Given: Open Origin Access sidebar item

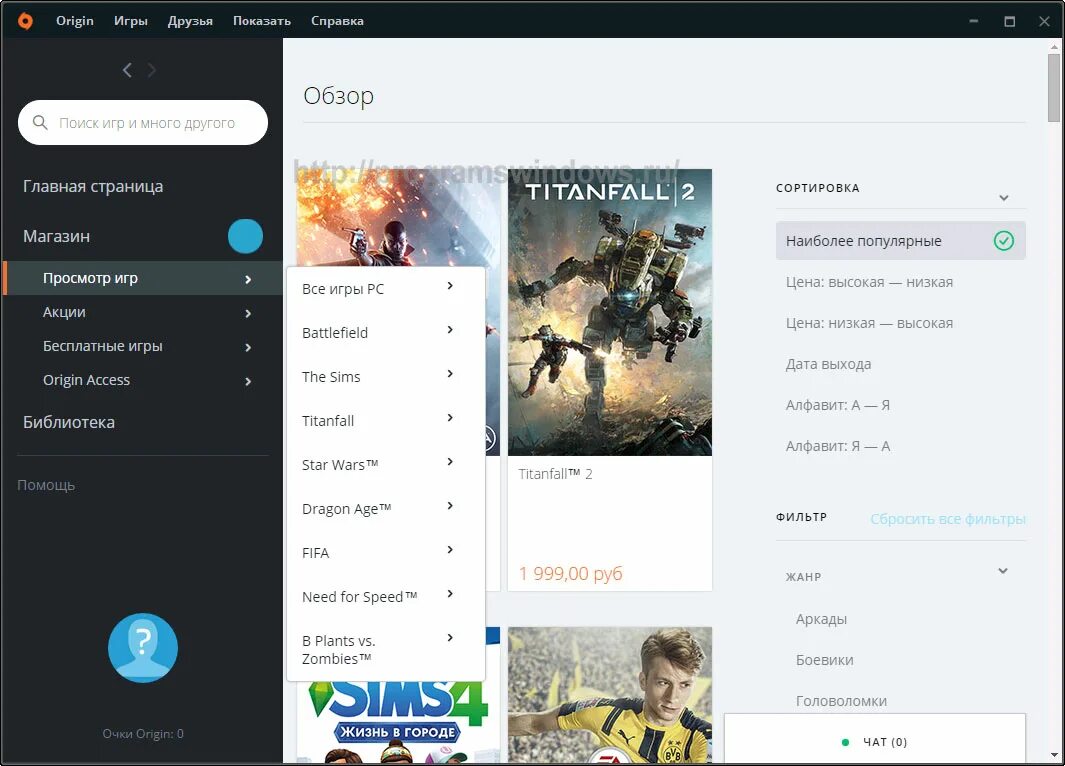Looking at the screenshot, I should (86, 380).
